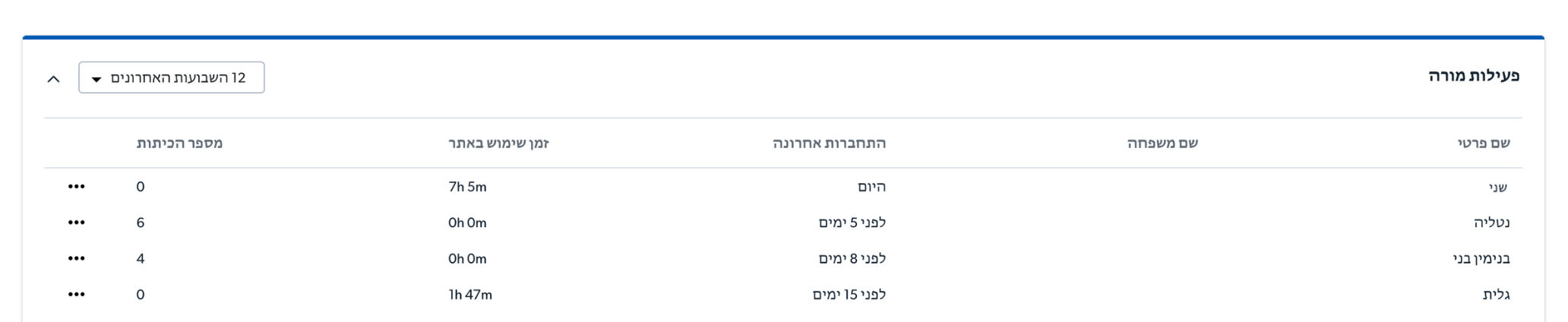The image size is (1568, 322).
Task: Click the 1h 47m usage time cell
Action: pyautogui.click(x=470, y=295)
